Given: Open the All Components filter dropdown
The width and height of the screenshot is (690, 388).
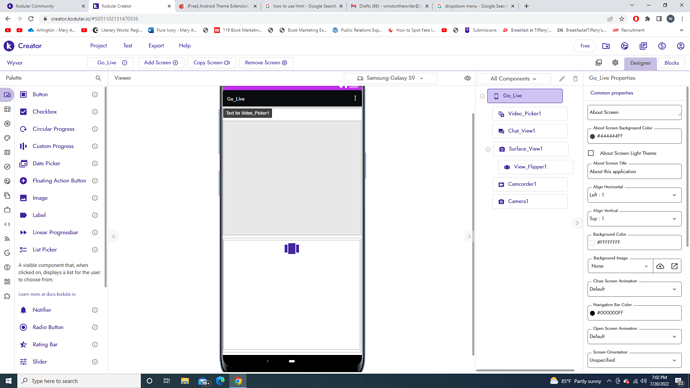Looking at the screenshot, I should pyautogui.click(x=514, y=79).
